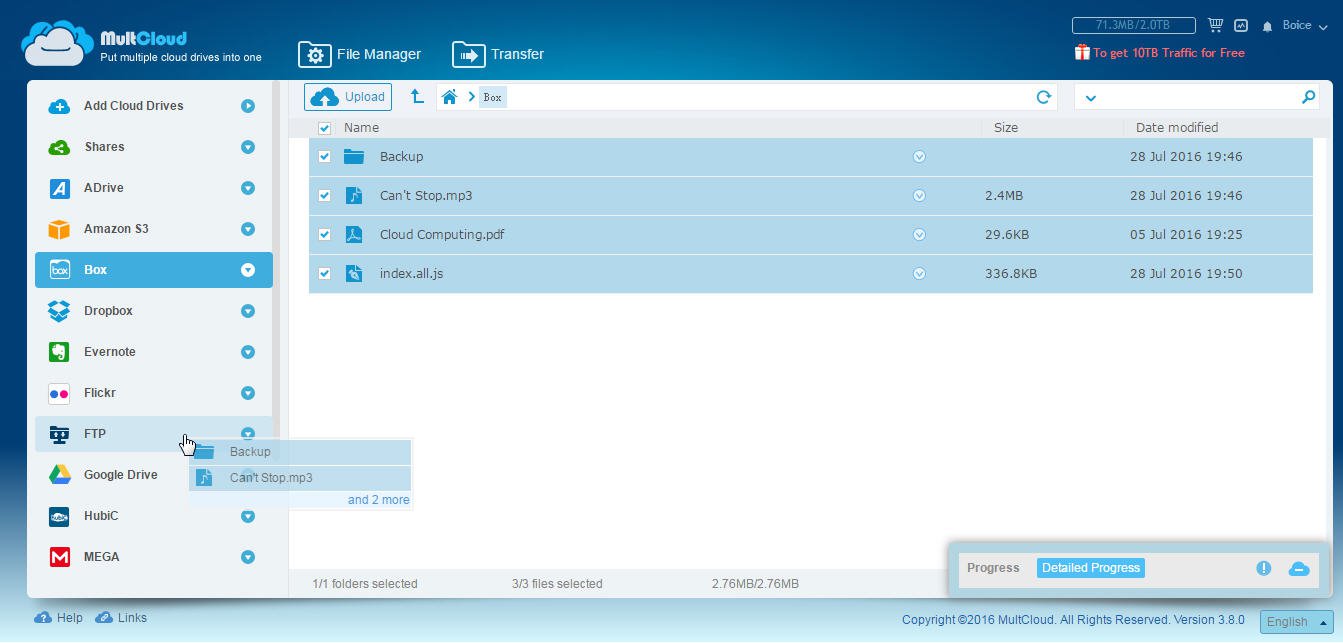Image resolution: width=1343 pixels, height=643 pixels.
Task: Toggle the select-all checkbox in header
Action: (x=324, y=128)
